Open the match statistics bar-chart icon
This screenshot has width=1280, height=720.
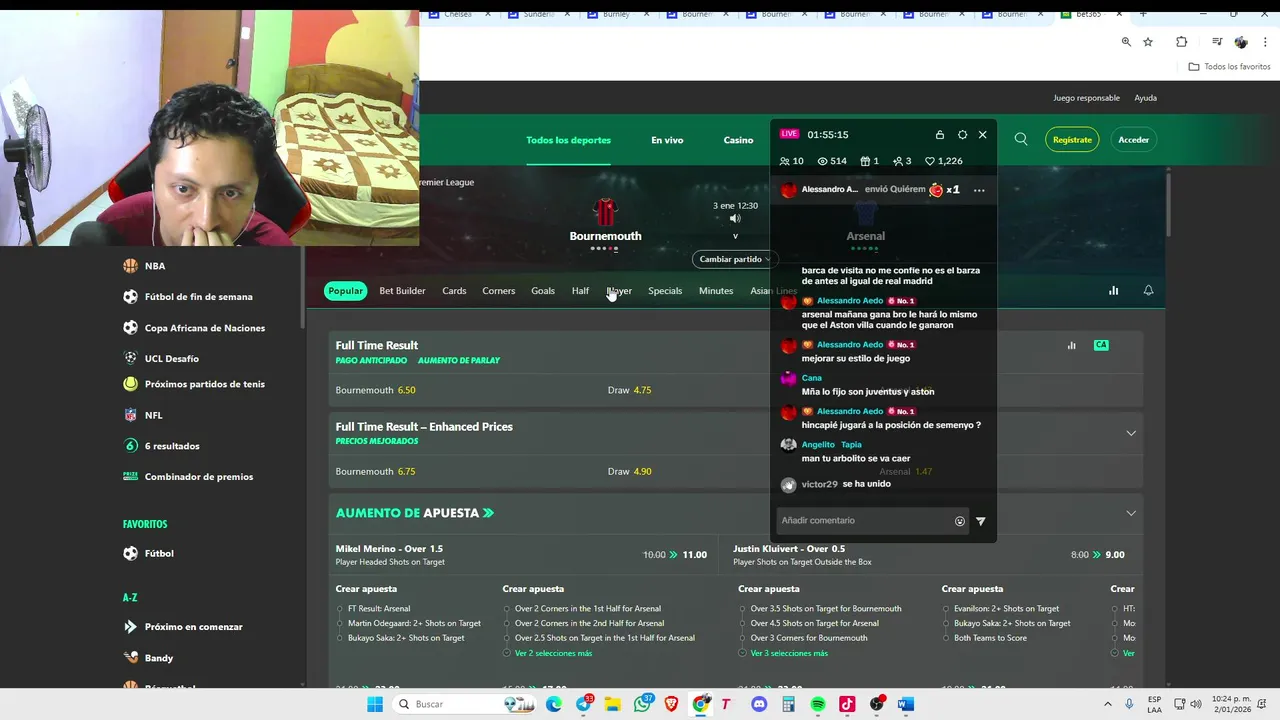(1113, 291)
